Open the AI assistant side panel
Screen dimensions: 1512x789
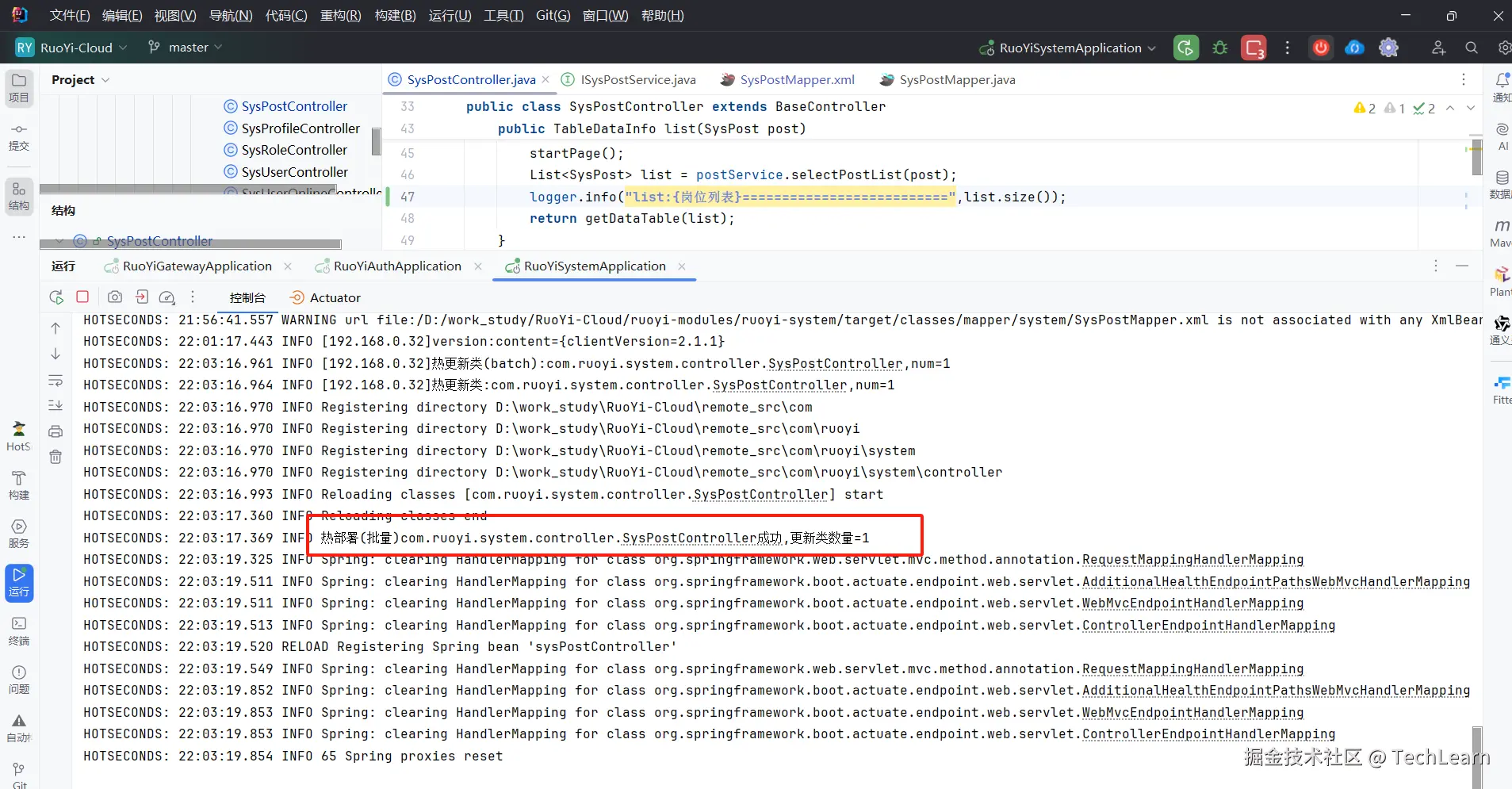(x=1501, y=136)
